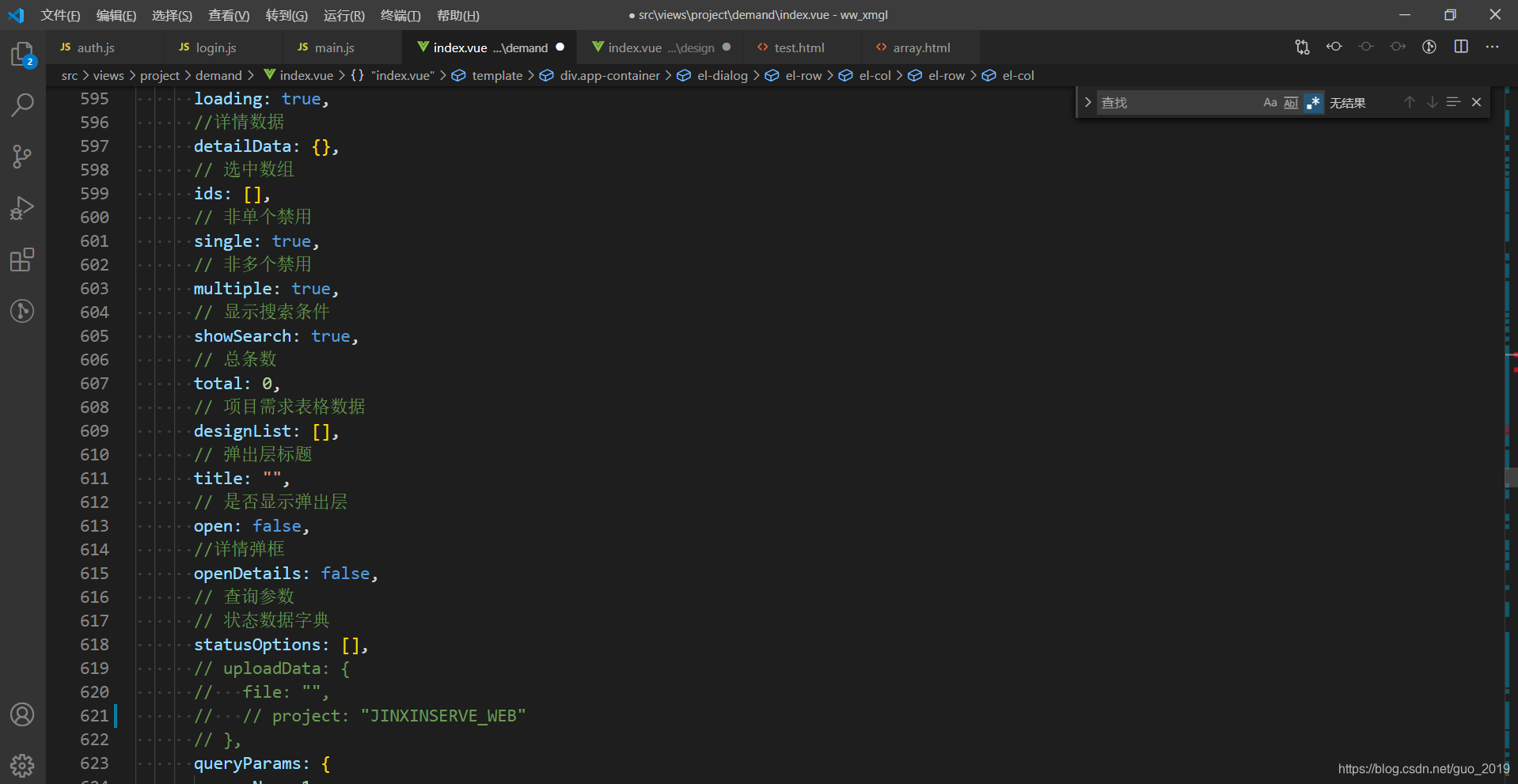Open the Explorer view in activity bar
The width and height of the screenshot is (1518, 784).
click(x=22, y=55)
